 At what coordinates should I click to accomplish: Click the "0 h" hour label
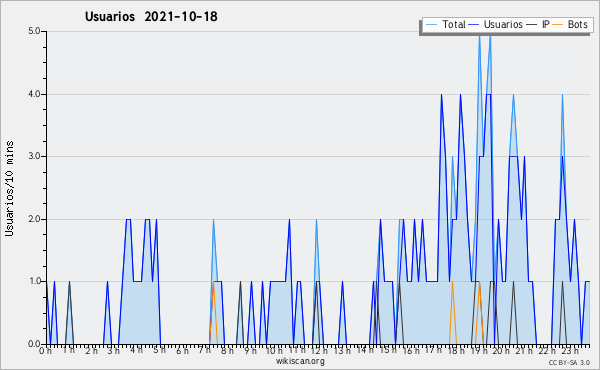click(46, 351)
